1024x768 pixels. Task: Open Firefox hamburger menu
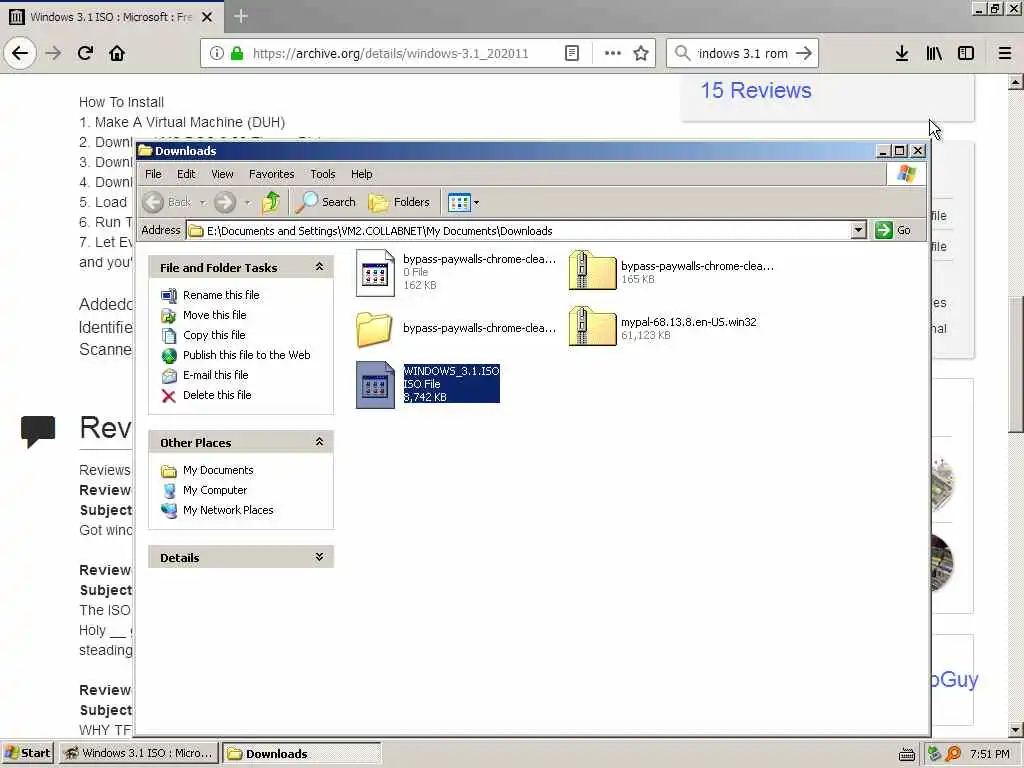[x=1005, y=53]
